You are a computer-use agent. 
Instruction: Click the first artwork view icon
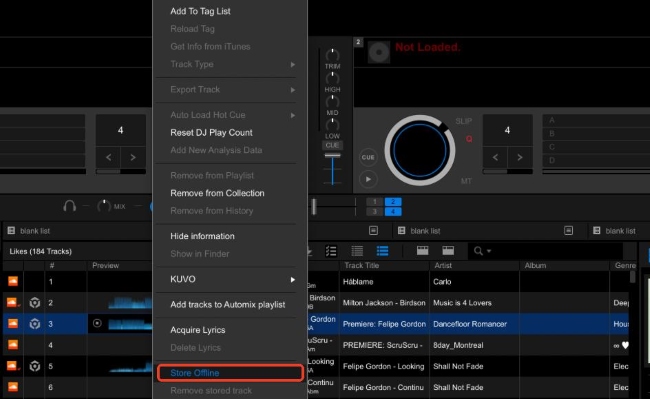pyautogui.click(x=422, y=251)
